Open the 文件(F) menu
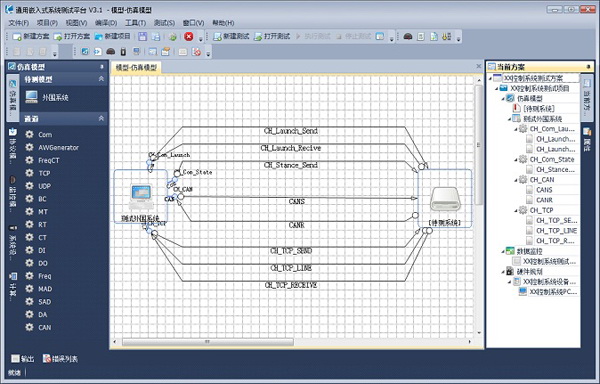Image resolution: width=600 pixels, height=384 pixels. [x=19, y=23]
